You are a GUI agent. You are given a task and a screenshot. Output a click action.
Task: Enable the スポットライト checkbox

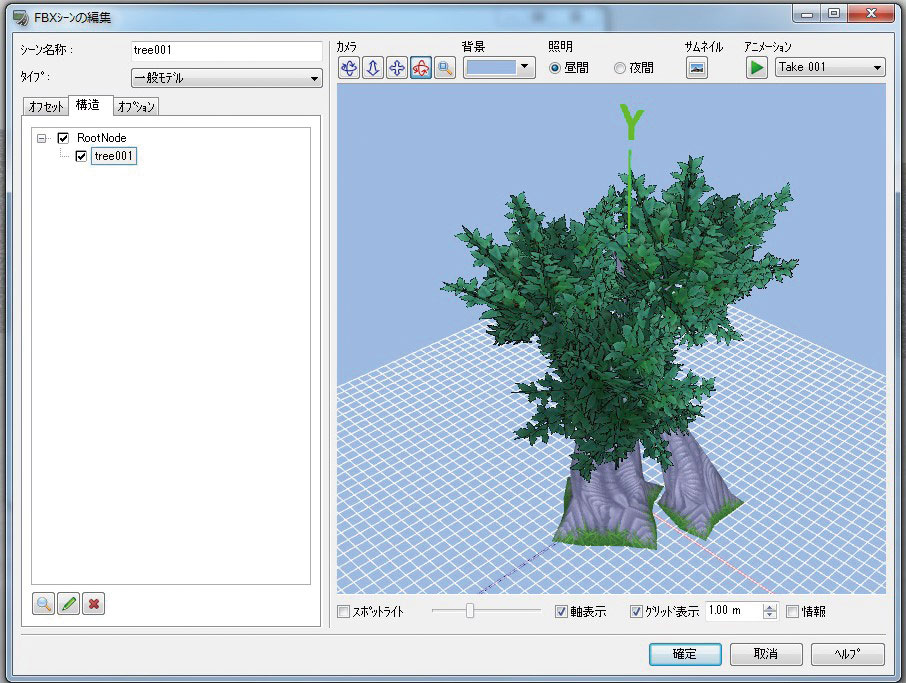pyautogui.click(x=344, y=611)
